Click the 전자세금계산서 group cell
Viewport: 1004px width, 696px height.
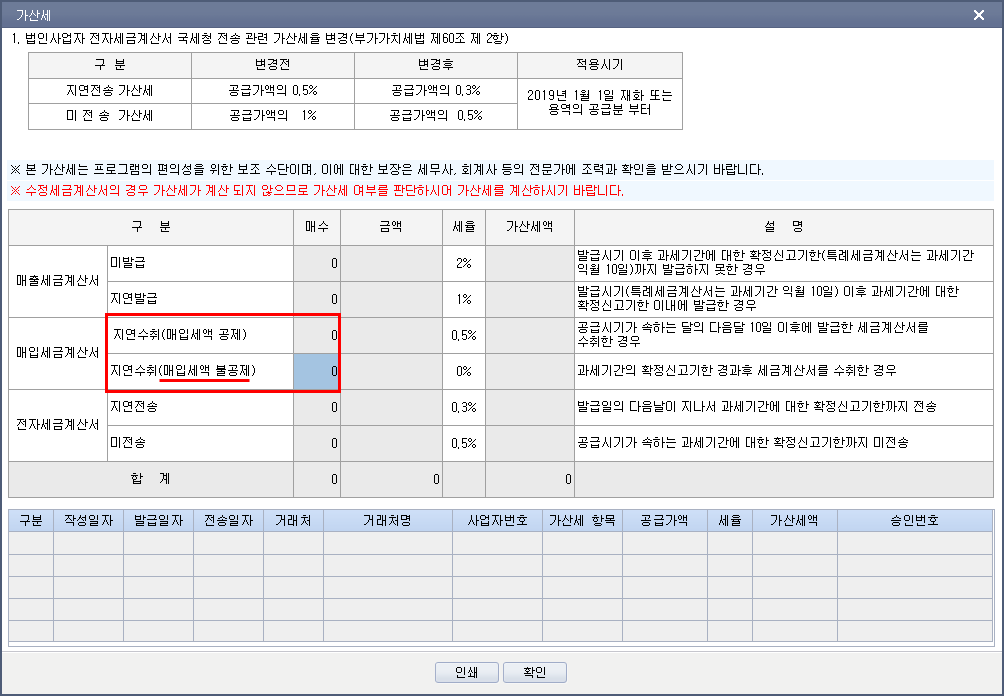point(58,425)
